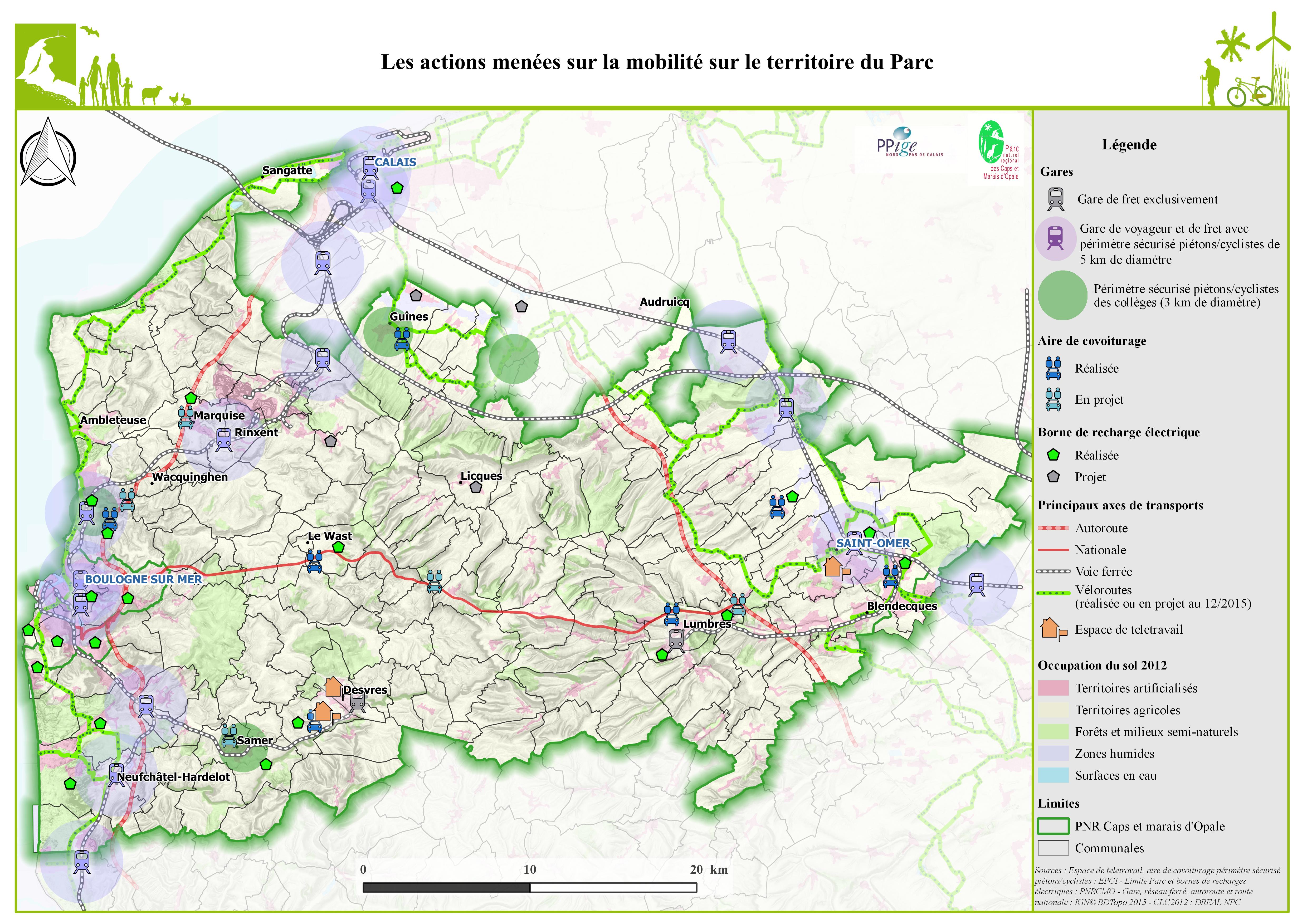
Task: Click legend Espace de teletravail house icon
Action: [x=1053, y=630]
